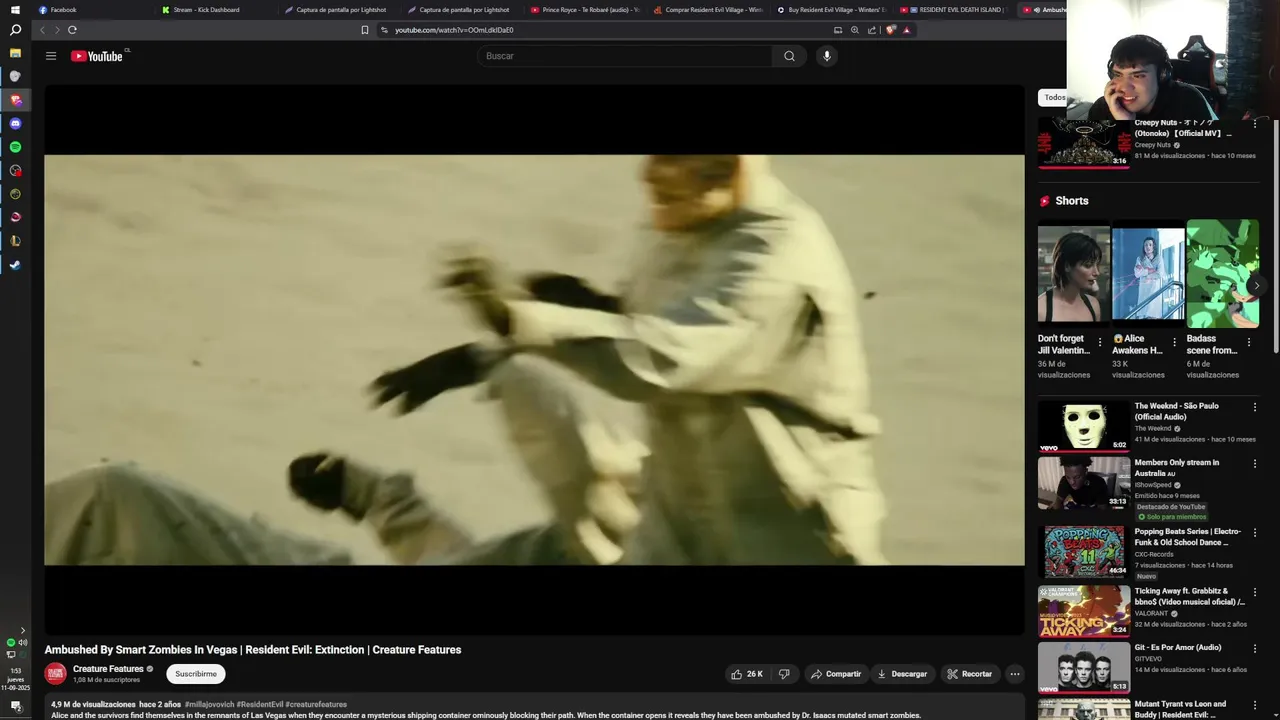Open the YouTube guide hamburger menu
Viewport: 1280px width, 720px height.
coord(51,56)
